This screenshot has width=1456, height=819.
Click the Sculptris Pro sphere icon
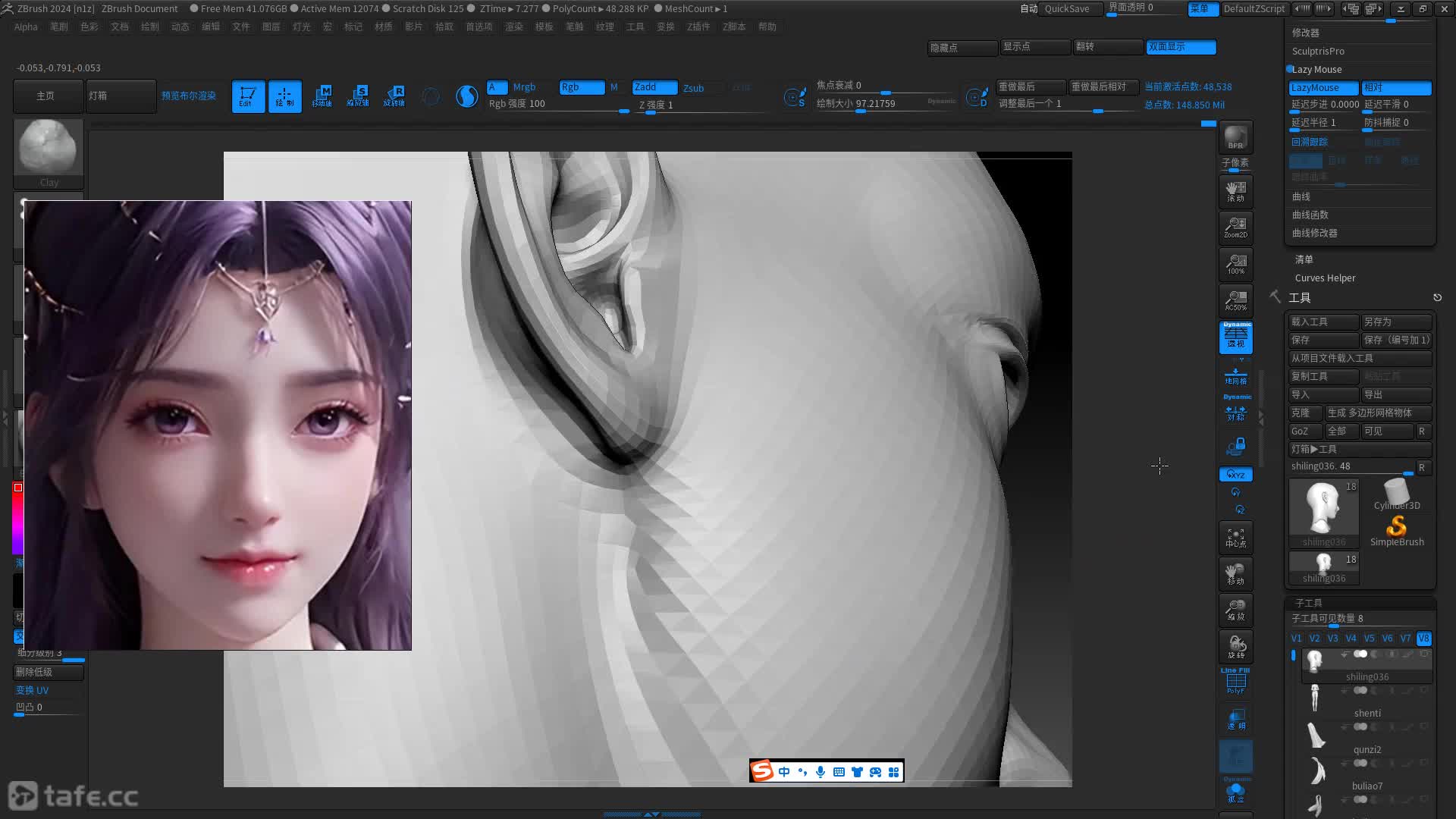tap(466, 96)
